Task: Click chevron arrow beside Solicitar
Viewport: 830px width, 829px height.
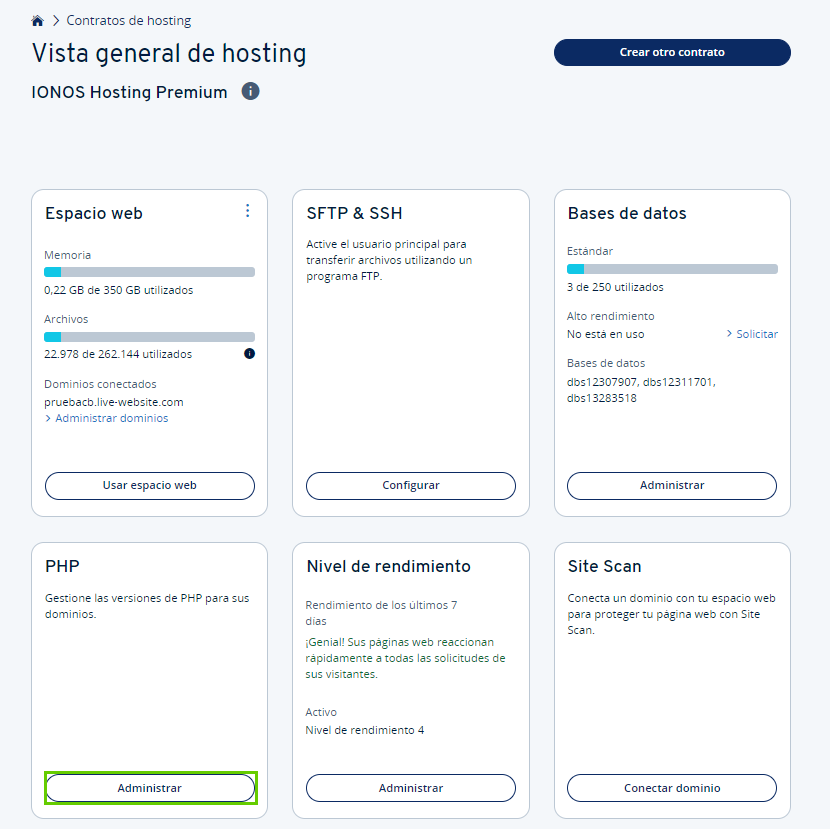Action: [729, 334]
